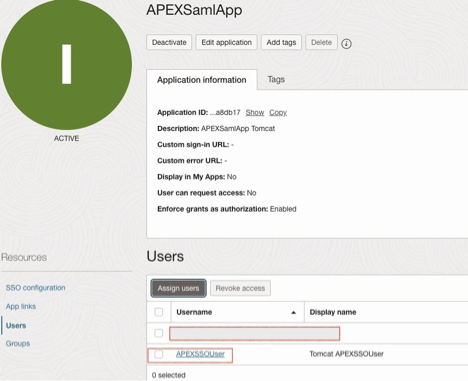This screenshot has height=381, width=468.
Task: Click the Delete button
Action: pyautogui.click(x=321, y=42)
